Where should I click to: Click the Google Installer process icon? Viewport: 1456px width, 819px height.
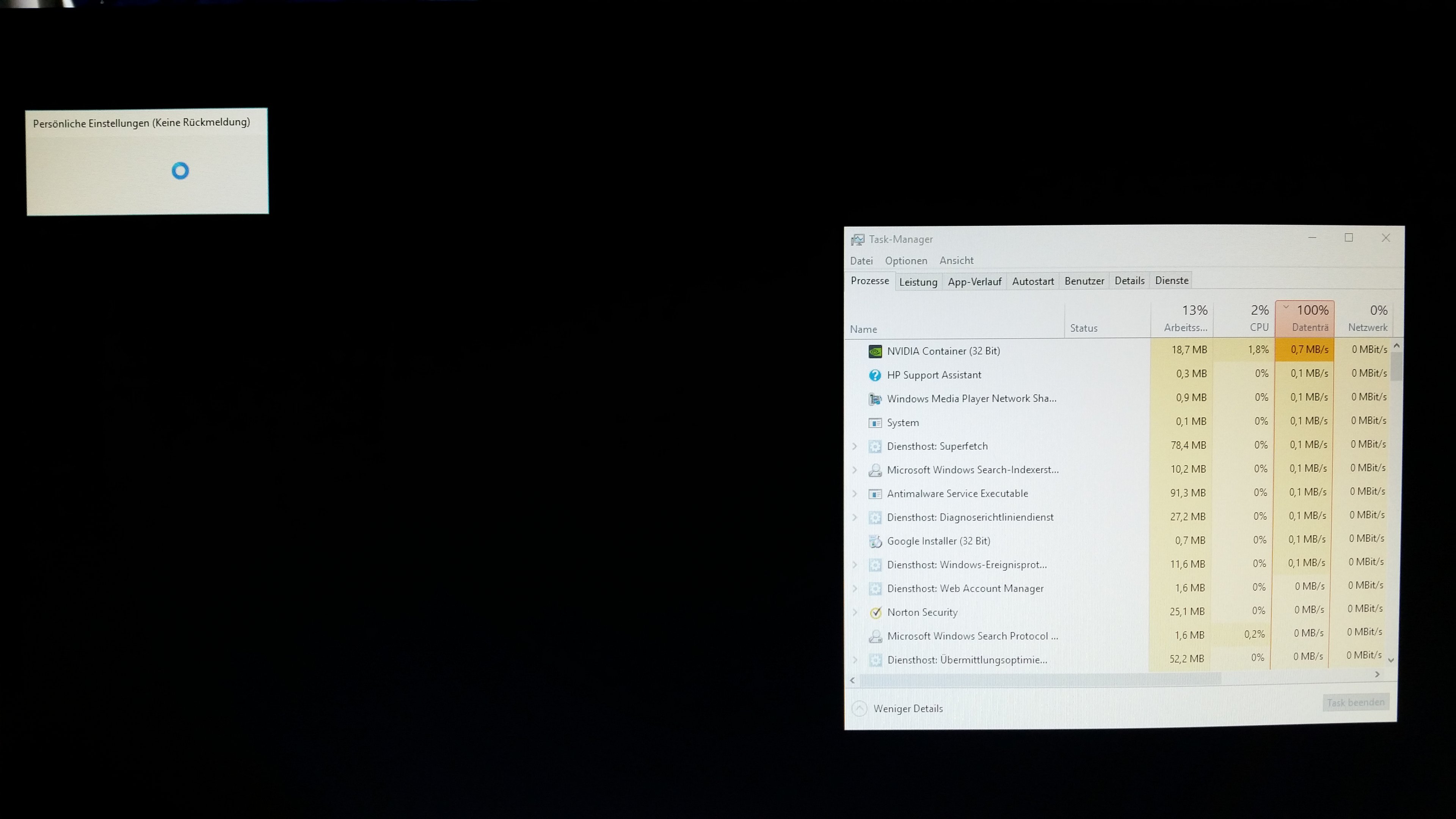point(875,541)
